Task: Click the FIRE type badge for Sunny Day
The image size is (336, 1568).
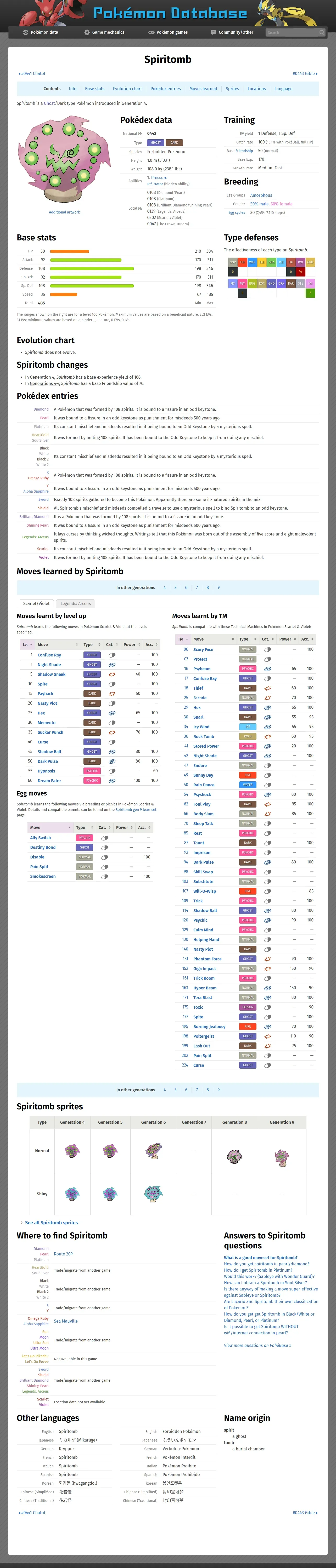Action: 248,775
